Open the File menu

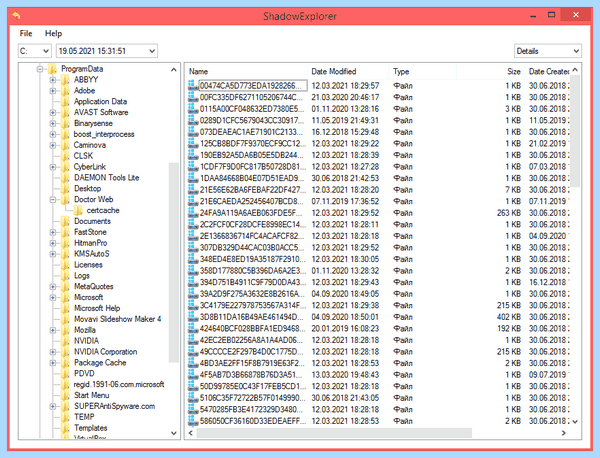click(26, 33)
